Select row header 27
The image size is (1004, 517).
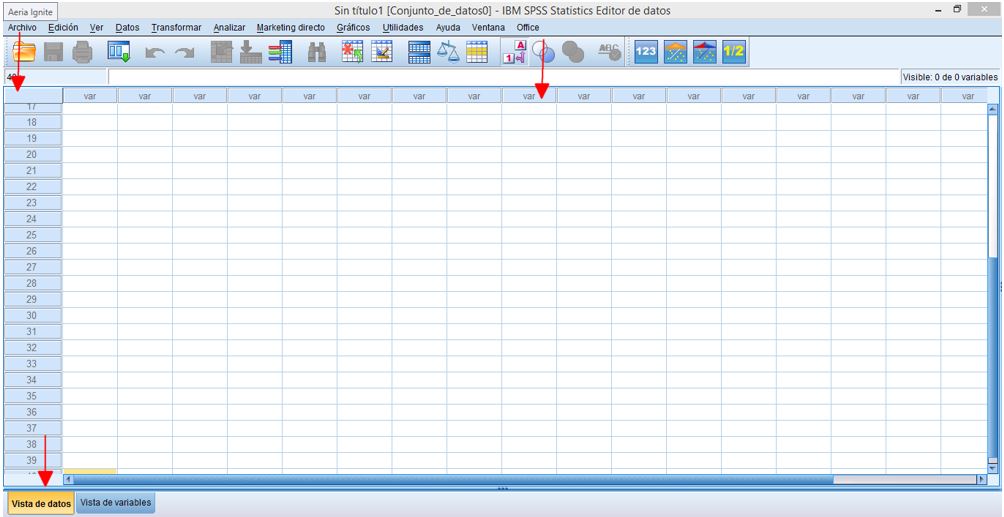[x=33, y=267]
